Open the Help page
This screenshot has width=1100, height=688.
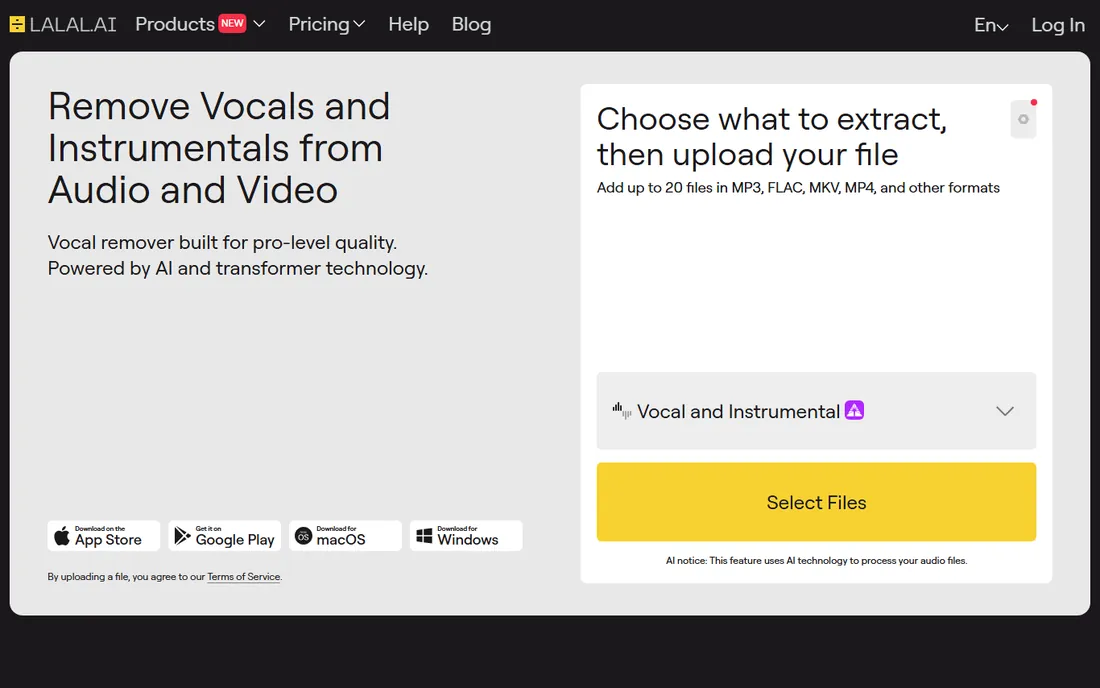[x=408, y=25]
